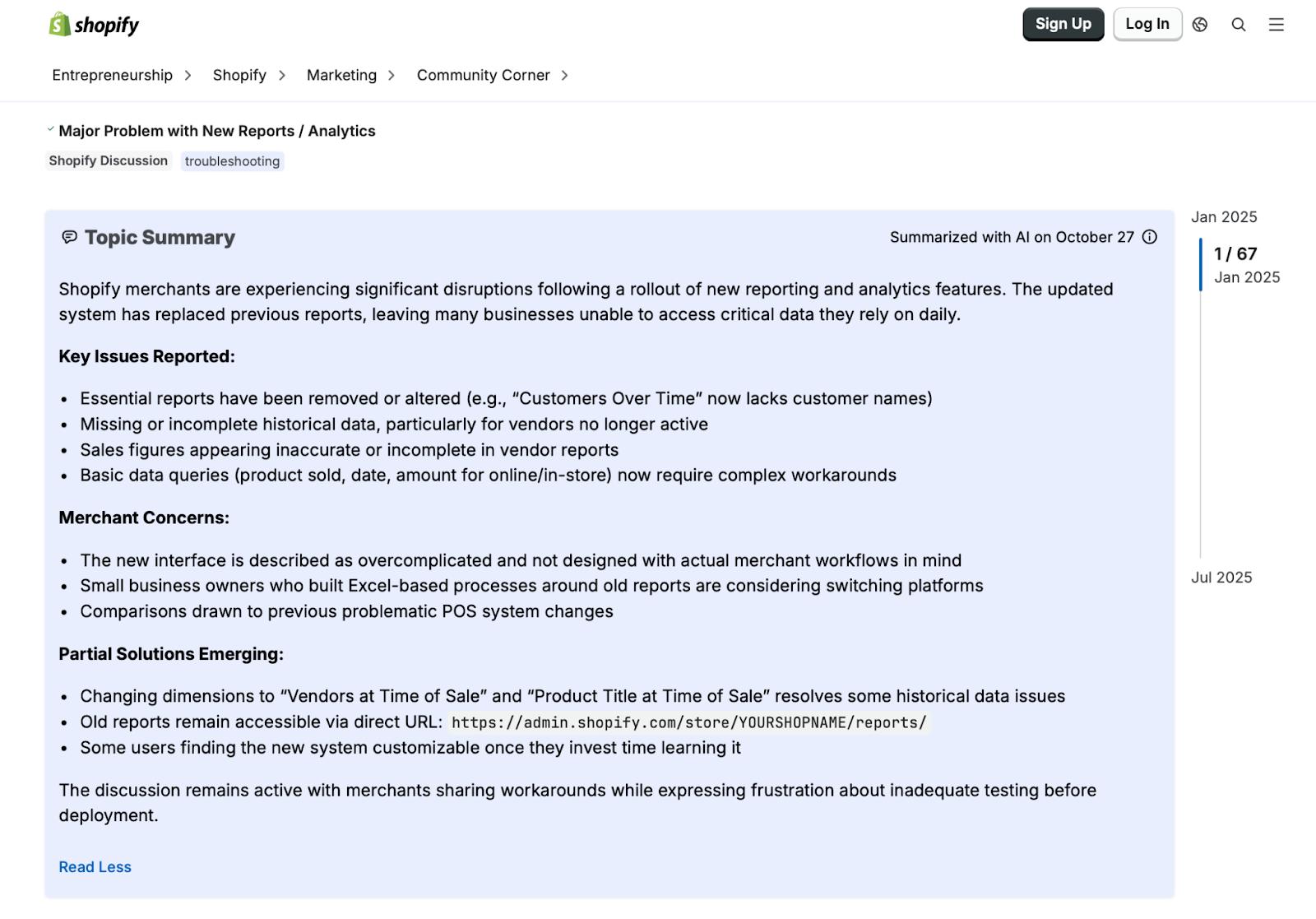
Task: Click the speech-bubble icon next to Topic Summary
Action: tap(68, 237)
